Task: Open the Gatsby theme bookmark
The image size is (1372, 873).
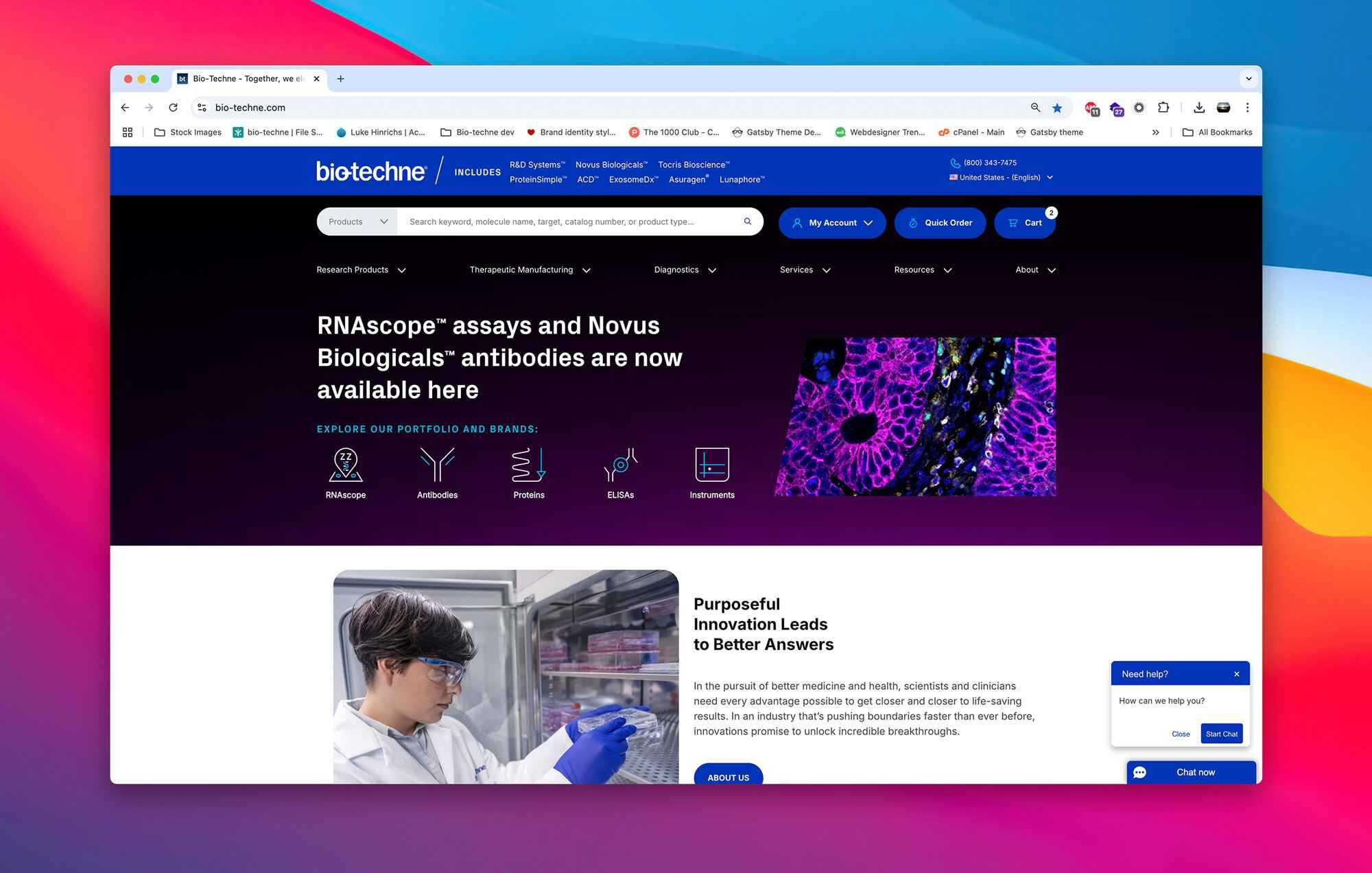Action: (1050, 132)
